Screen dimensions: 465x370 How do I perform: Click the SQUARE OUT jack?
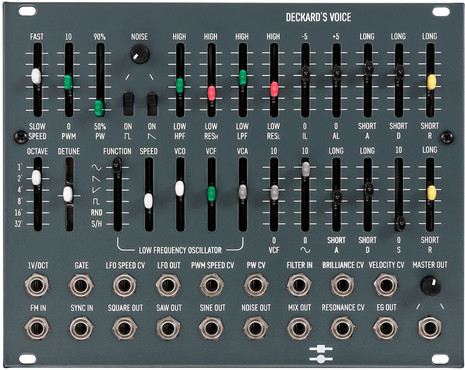[125, 328]
